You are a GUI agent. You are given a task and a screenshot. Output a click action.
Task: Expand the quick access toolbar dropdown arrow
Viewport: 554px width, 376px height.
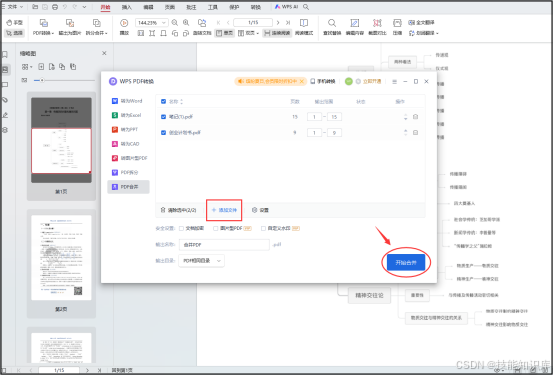(84, 7)
